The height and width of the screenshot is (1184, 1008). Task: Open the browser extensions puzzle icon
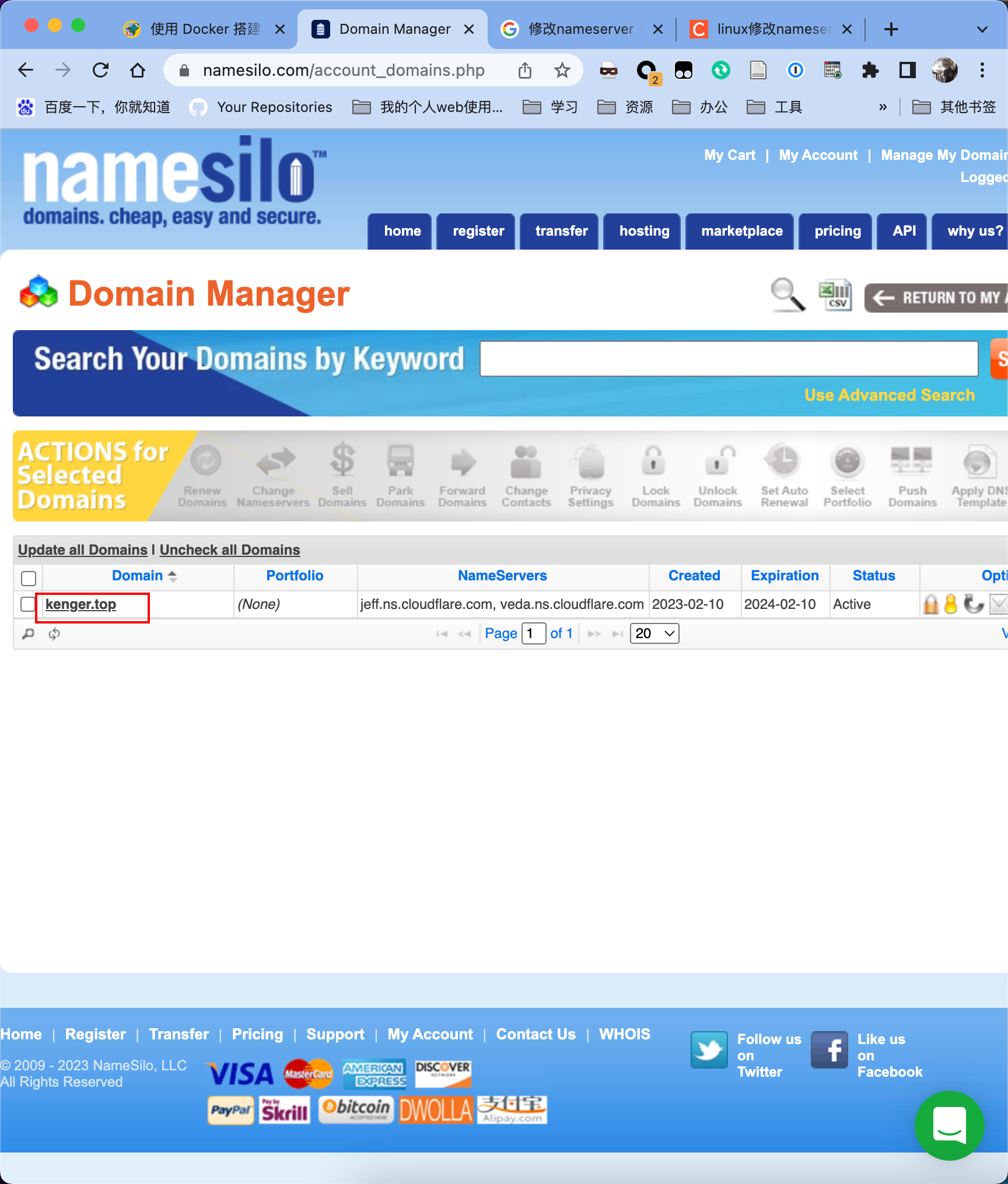870,70
